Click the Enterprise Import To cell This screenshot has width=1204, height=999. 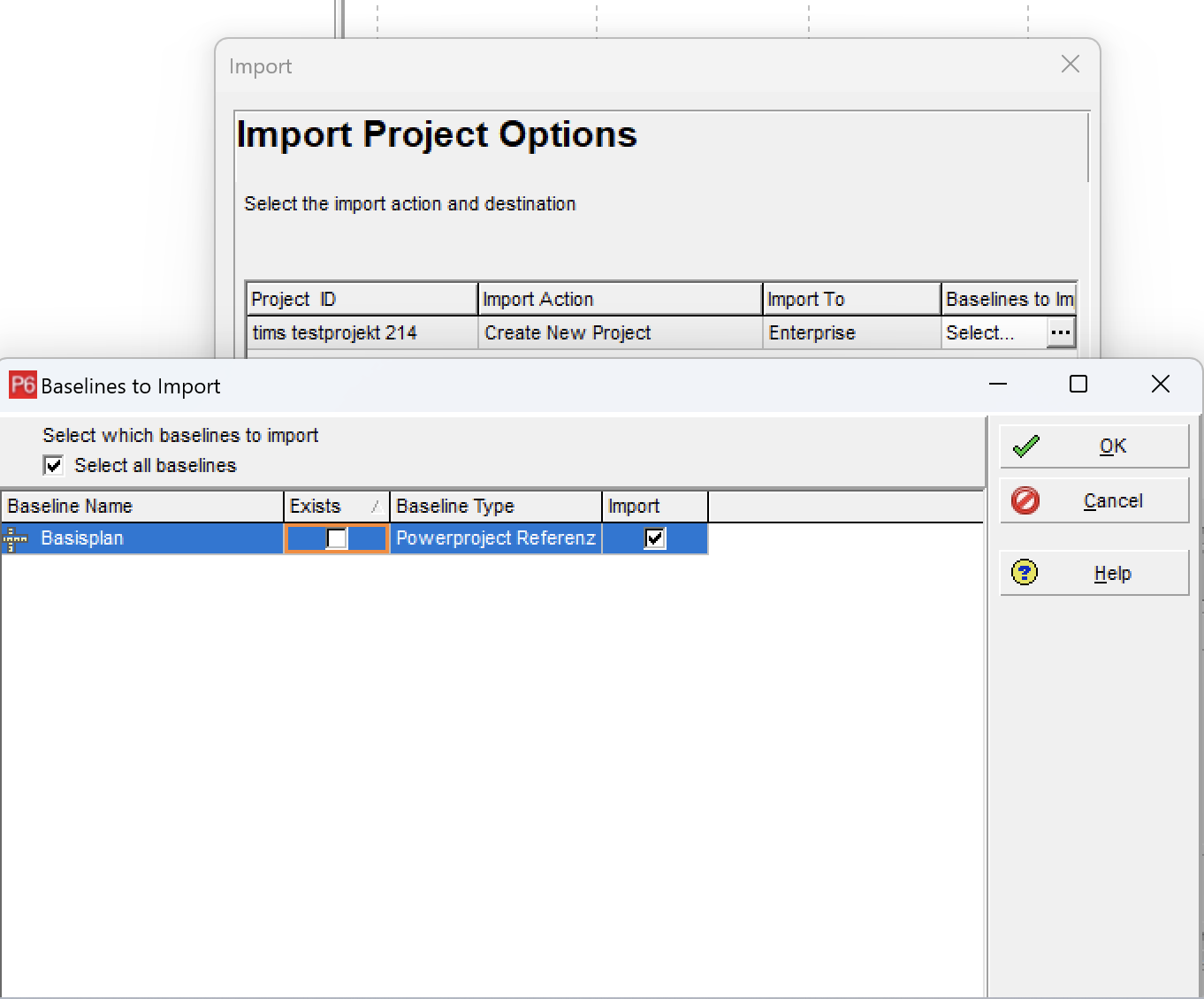pyautogui.click(x=852, y=333)
